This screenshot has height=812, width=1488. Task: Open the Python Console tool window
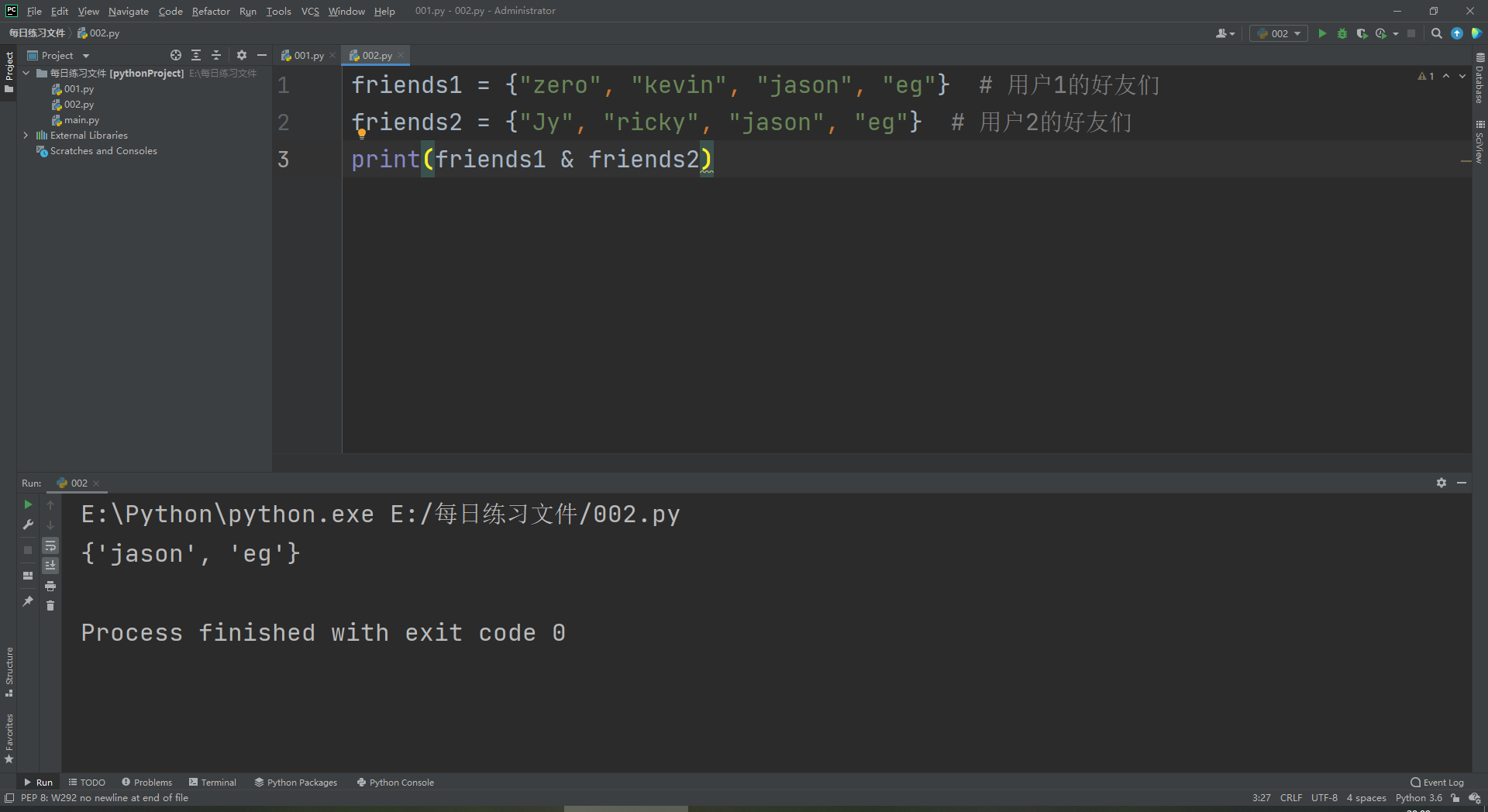click(395, 783)
